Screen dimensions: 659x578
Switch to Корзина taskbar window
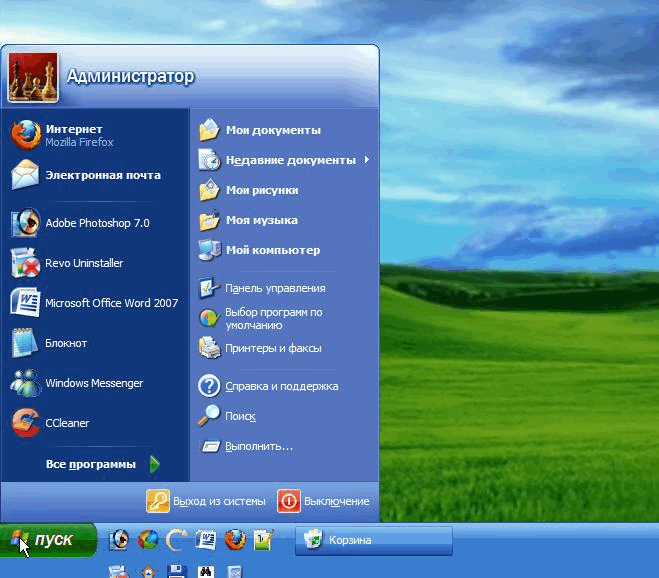373,540
